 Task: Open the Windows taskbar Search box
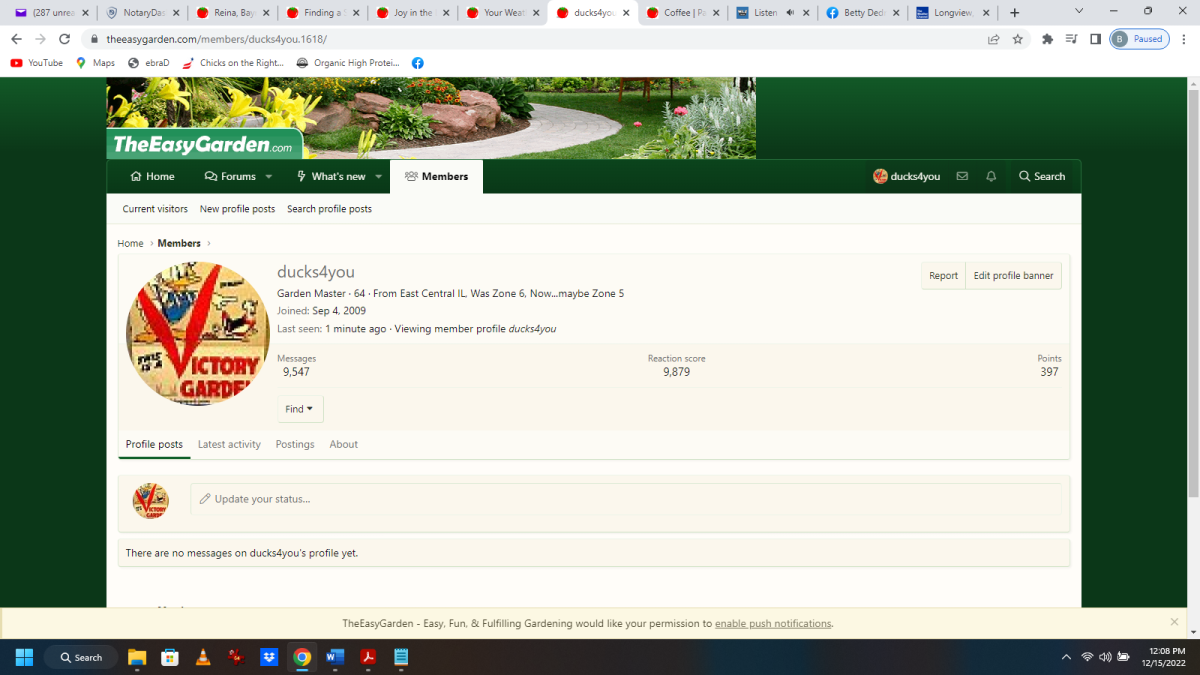81,657
